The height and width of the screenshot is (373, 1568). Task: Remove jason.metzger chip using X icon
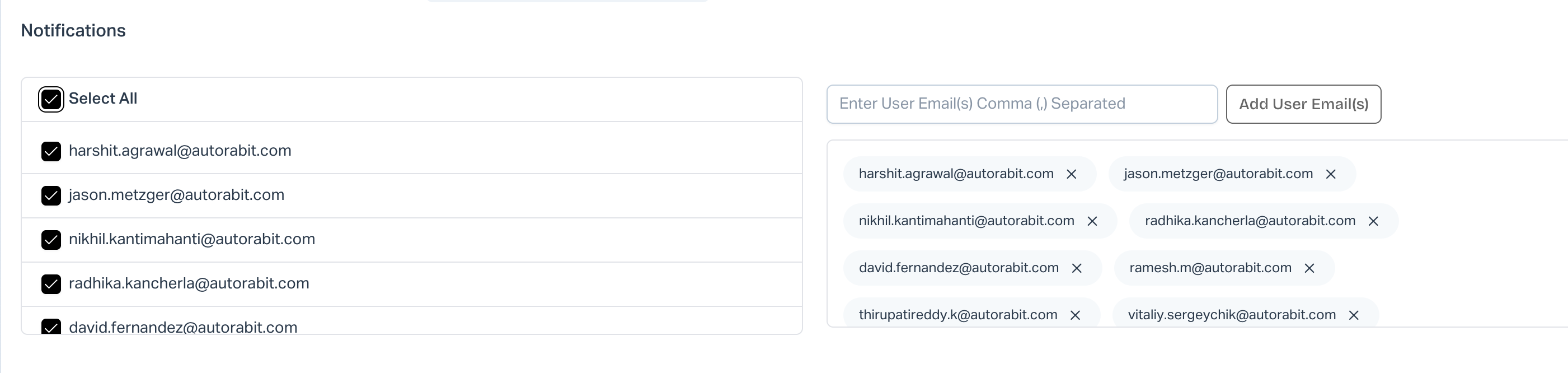[x=1331, y=174]
